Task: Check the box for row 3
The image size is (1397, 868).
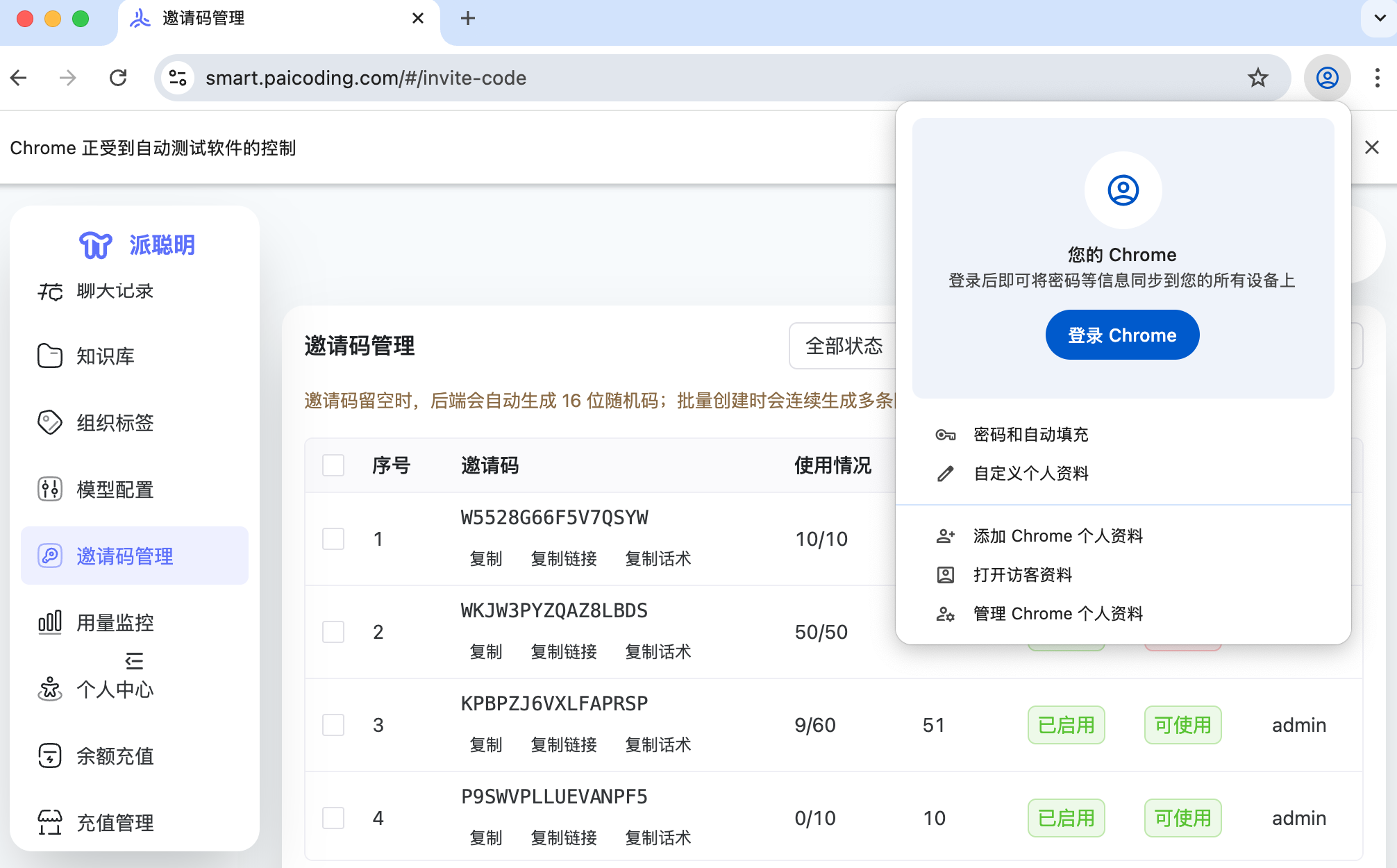Action: (333, 725)
